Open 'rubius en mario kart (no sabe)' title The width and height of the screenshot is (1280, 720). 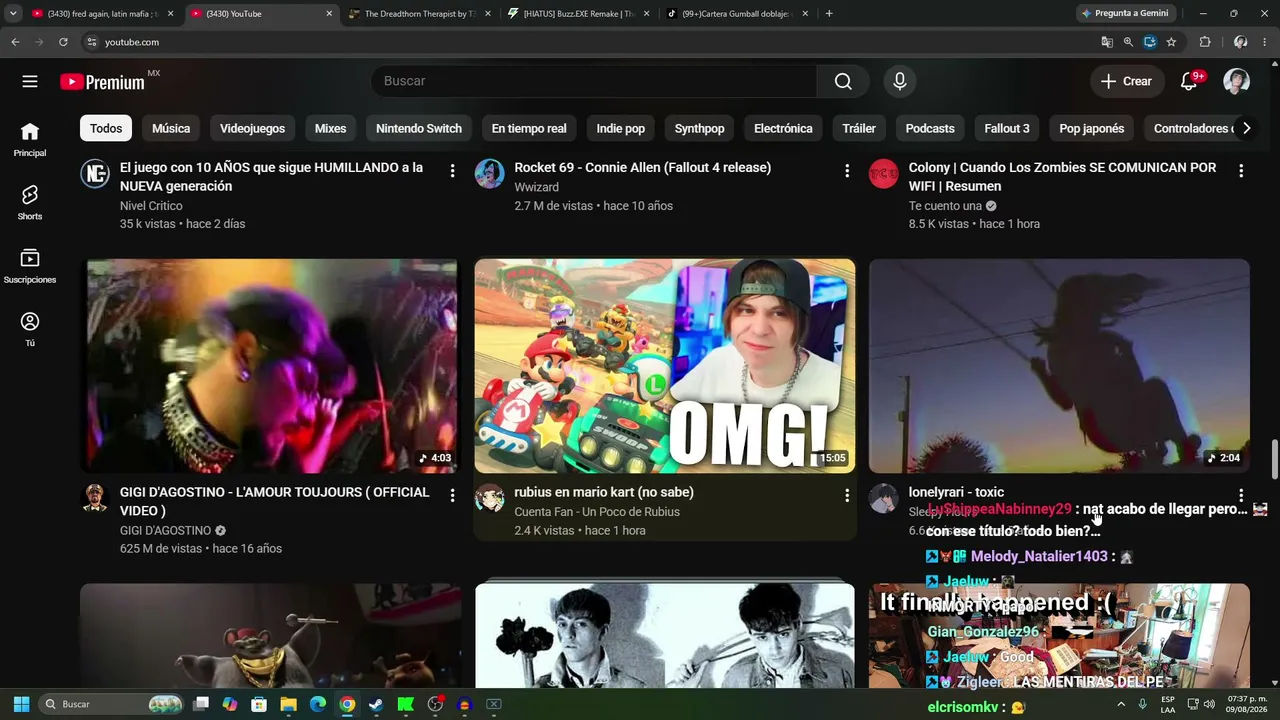[x=604, y=492]
